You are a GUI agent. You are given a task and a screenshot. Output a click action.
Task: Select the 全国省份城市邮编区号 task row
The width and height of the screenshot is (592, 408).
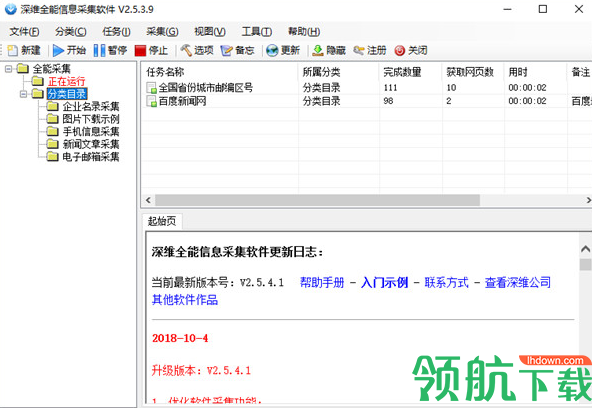(x=366, y=88)
